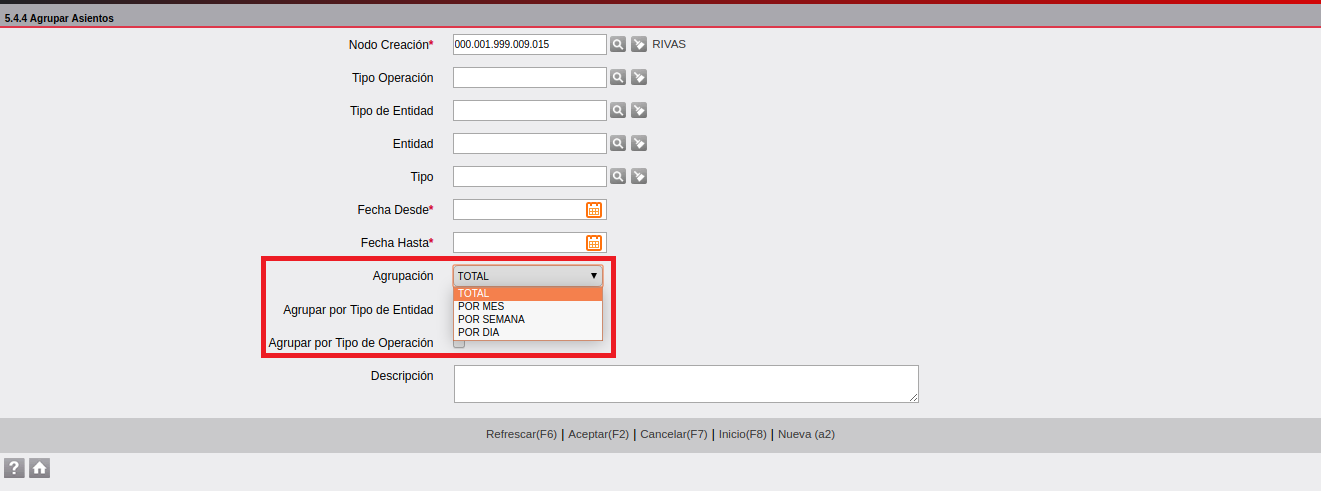Toggle the Agrupar por Tipo de Operación checkbox
The width and height of the screenshot is (1321, 491).
click(459, 344)
